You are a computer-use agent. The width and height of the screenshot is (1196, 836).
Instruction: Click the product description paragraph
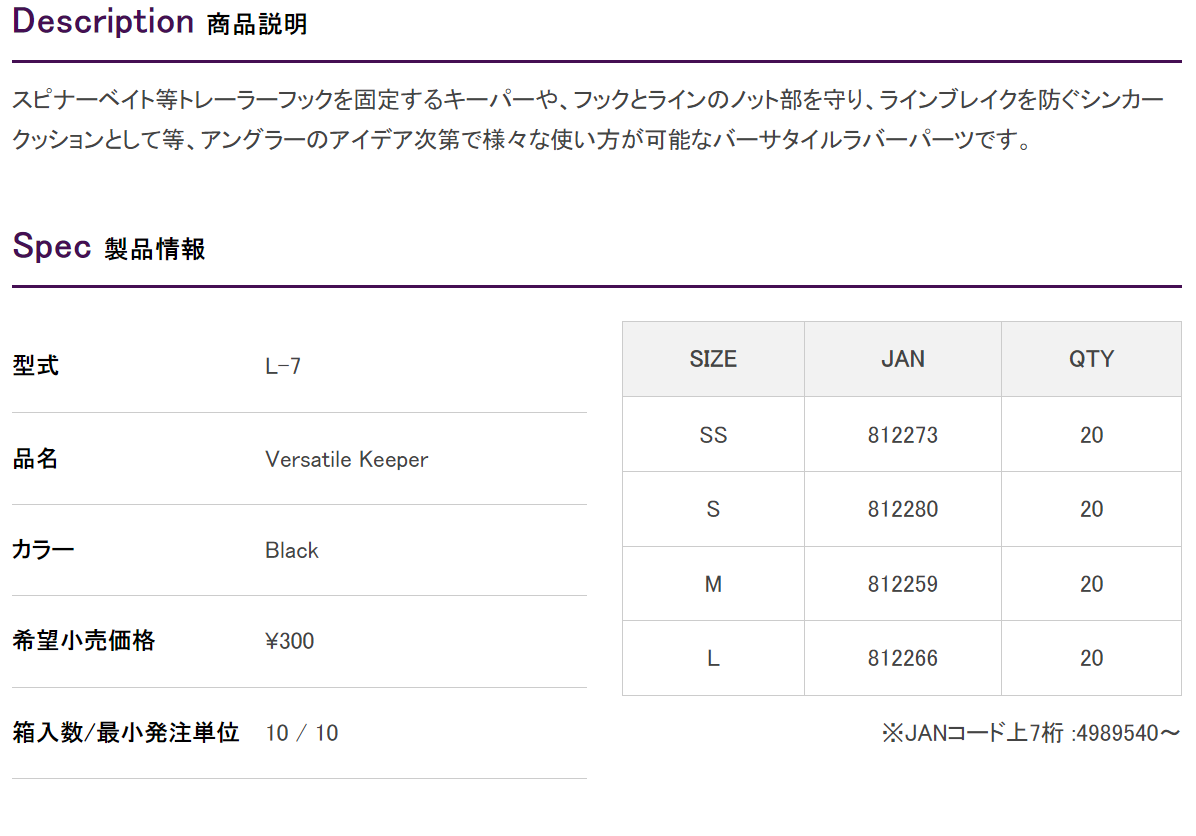point(588,119)
